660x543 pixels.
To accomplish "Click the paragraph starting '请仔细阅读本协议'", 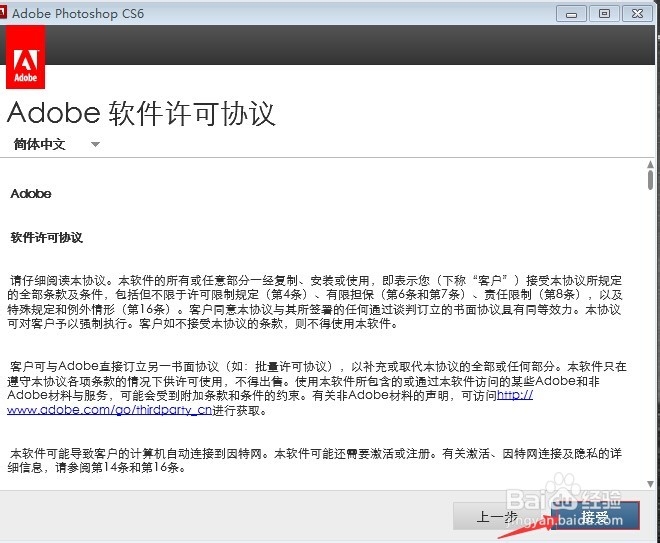I will [315, 302].
